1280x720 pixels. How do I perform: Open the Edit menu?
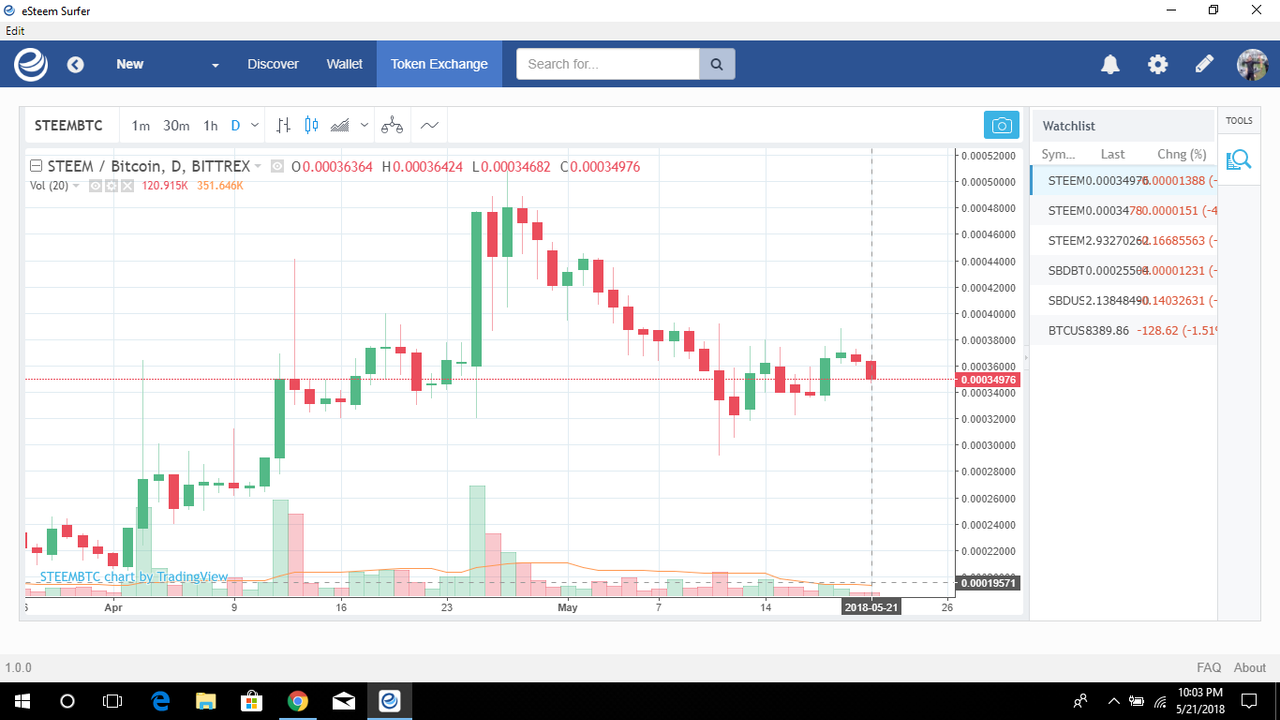click(15, 30)
